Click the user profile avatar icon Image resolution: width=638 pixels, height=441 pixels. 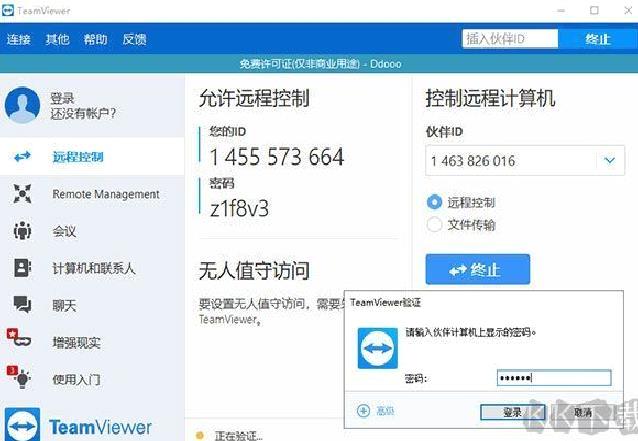(22, 105)
